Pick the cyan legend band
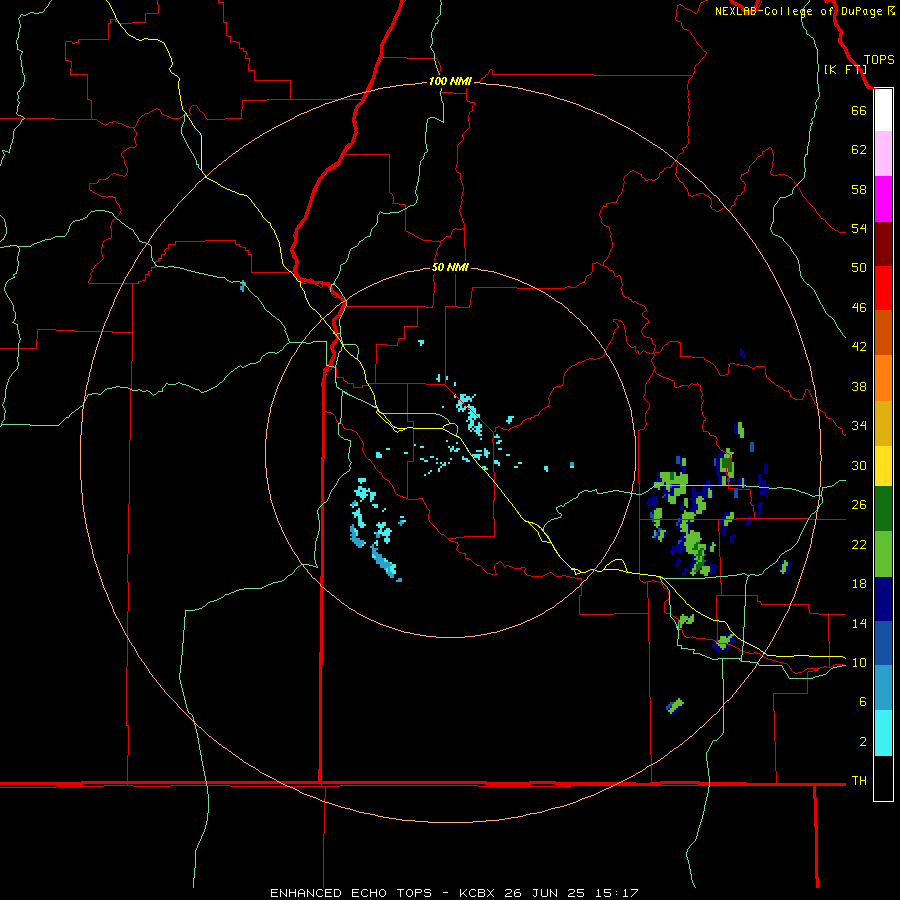The height and width of the screenshot is (900, 900). pyautogui.click(x=883, y=733)
